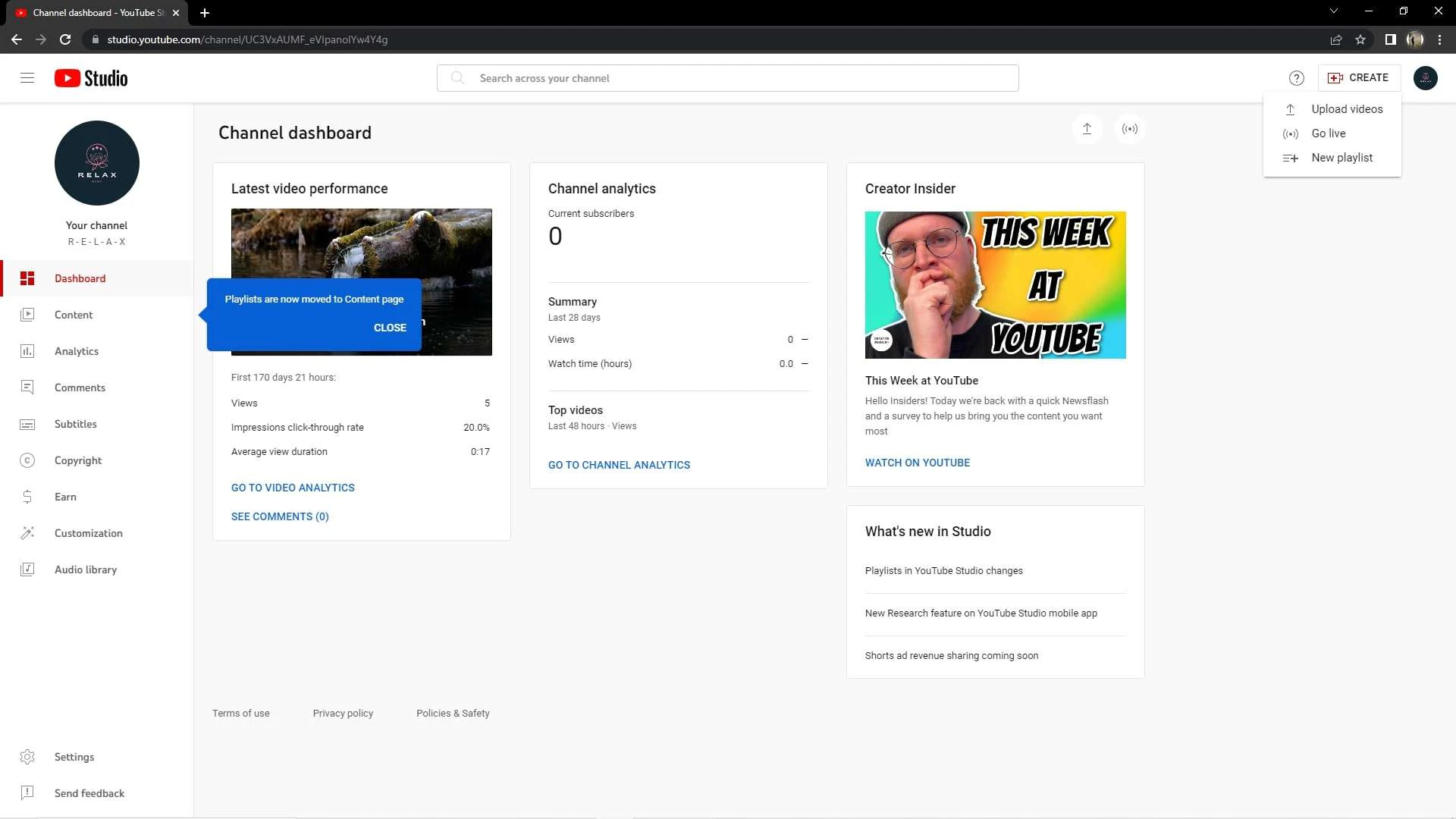Open Copyright in the sidebar
1456x819 pixels.
(x=77, y=460)
